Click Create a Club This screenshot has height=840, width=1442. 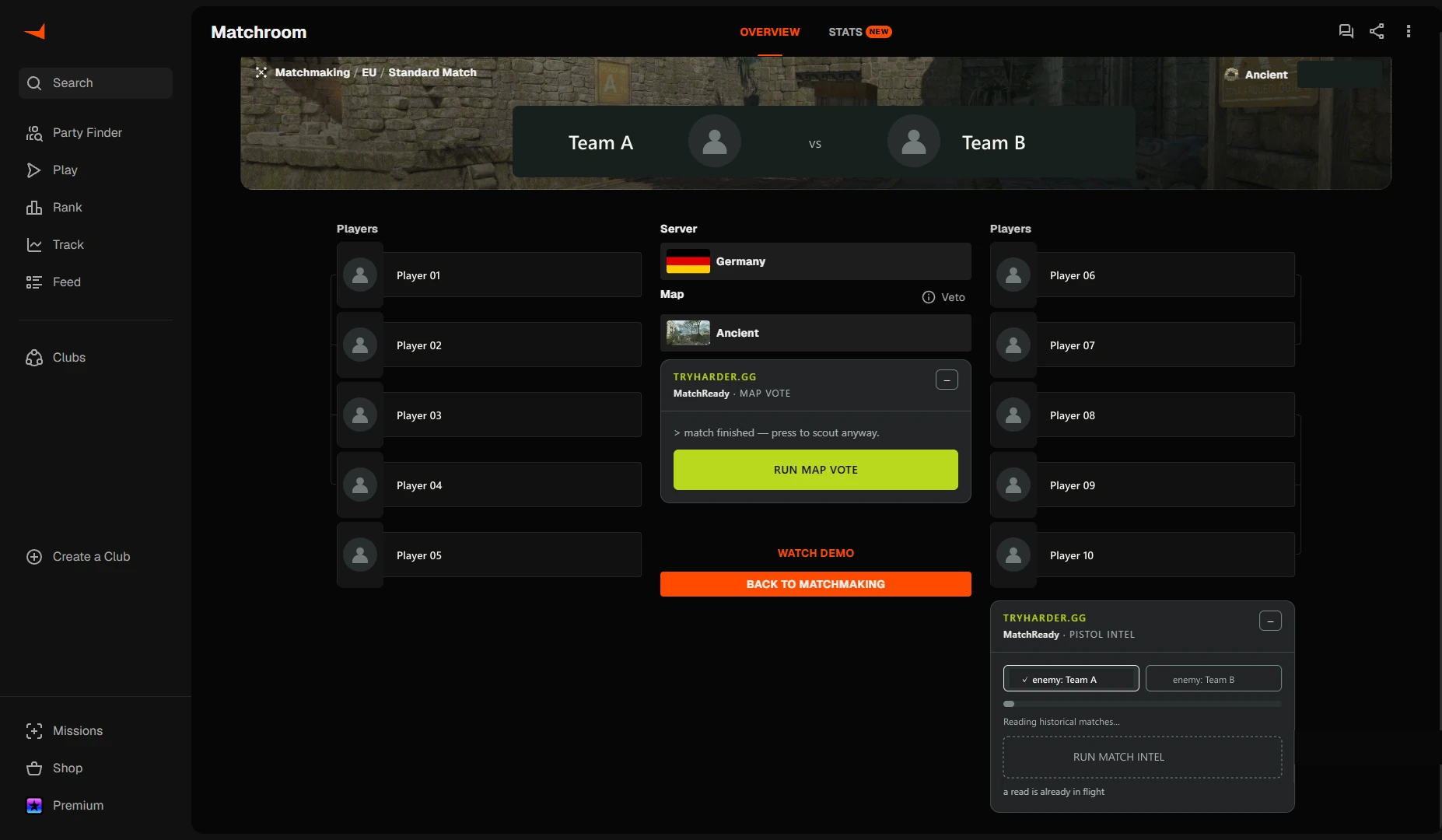[x=96, y=556]
